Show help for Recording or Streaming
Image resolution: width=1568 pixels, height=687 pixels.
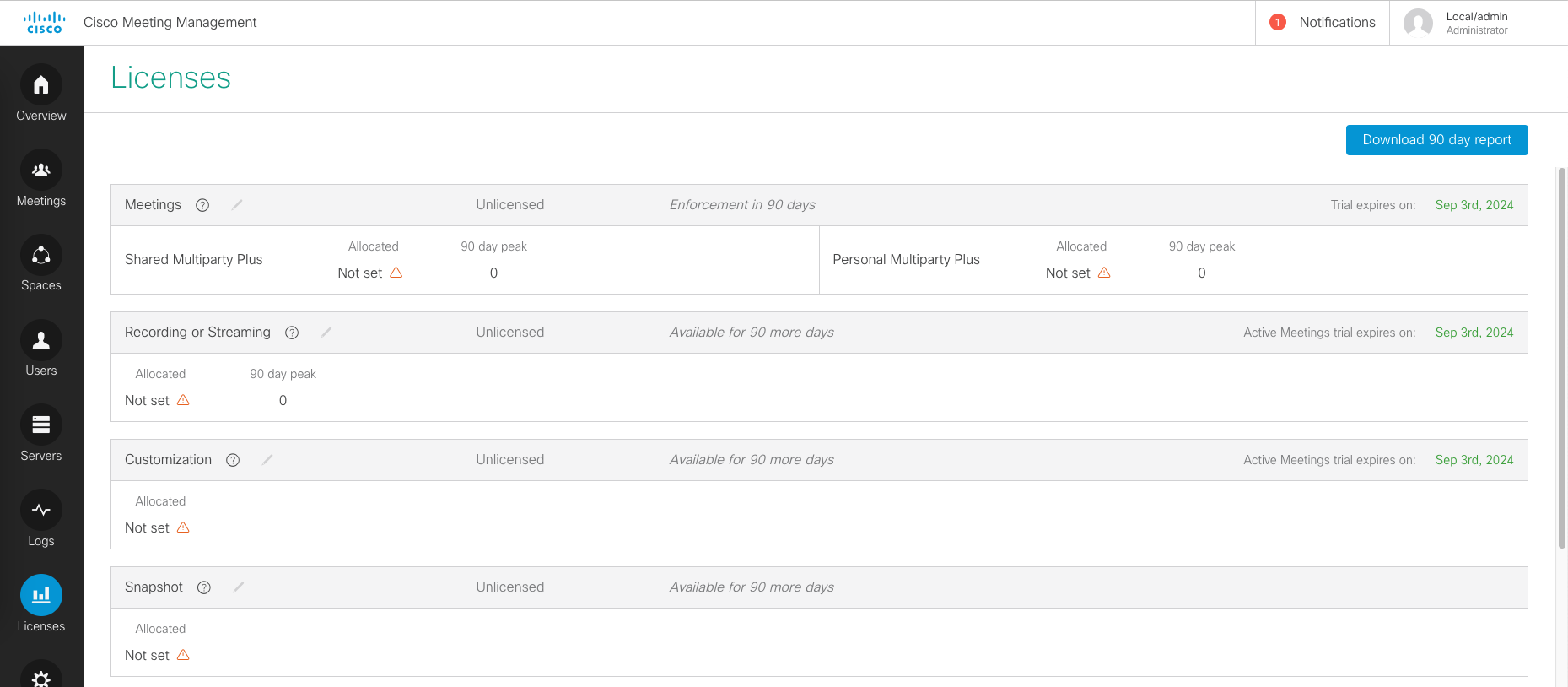(x=292, y=333)
